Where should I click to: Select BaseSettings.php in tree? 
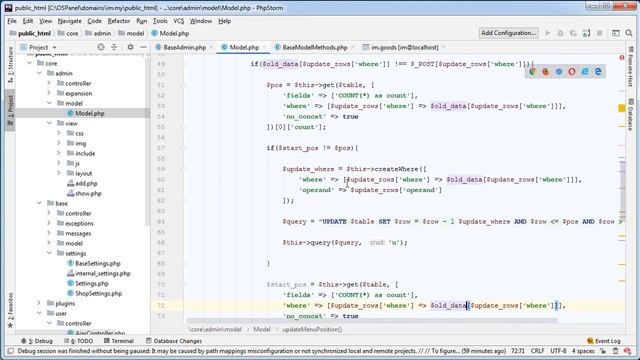pyautogui.click(x=98, y=264)
